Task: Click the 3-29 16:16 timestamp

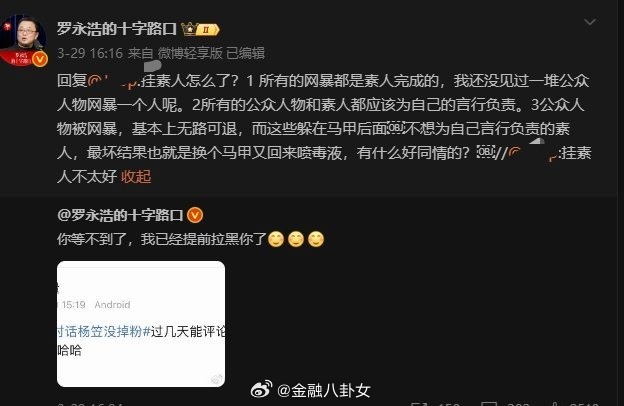Action: [90, 53]
